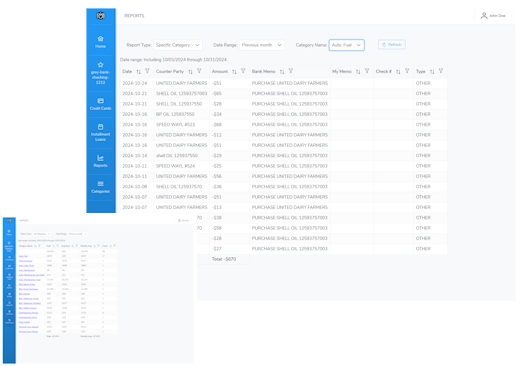524x366 pixels.
Task: Filter the My Memo column
Action: click(x=367, y=71)
